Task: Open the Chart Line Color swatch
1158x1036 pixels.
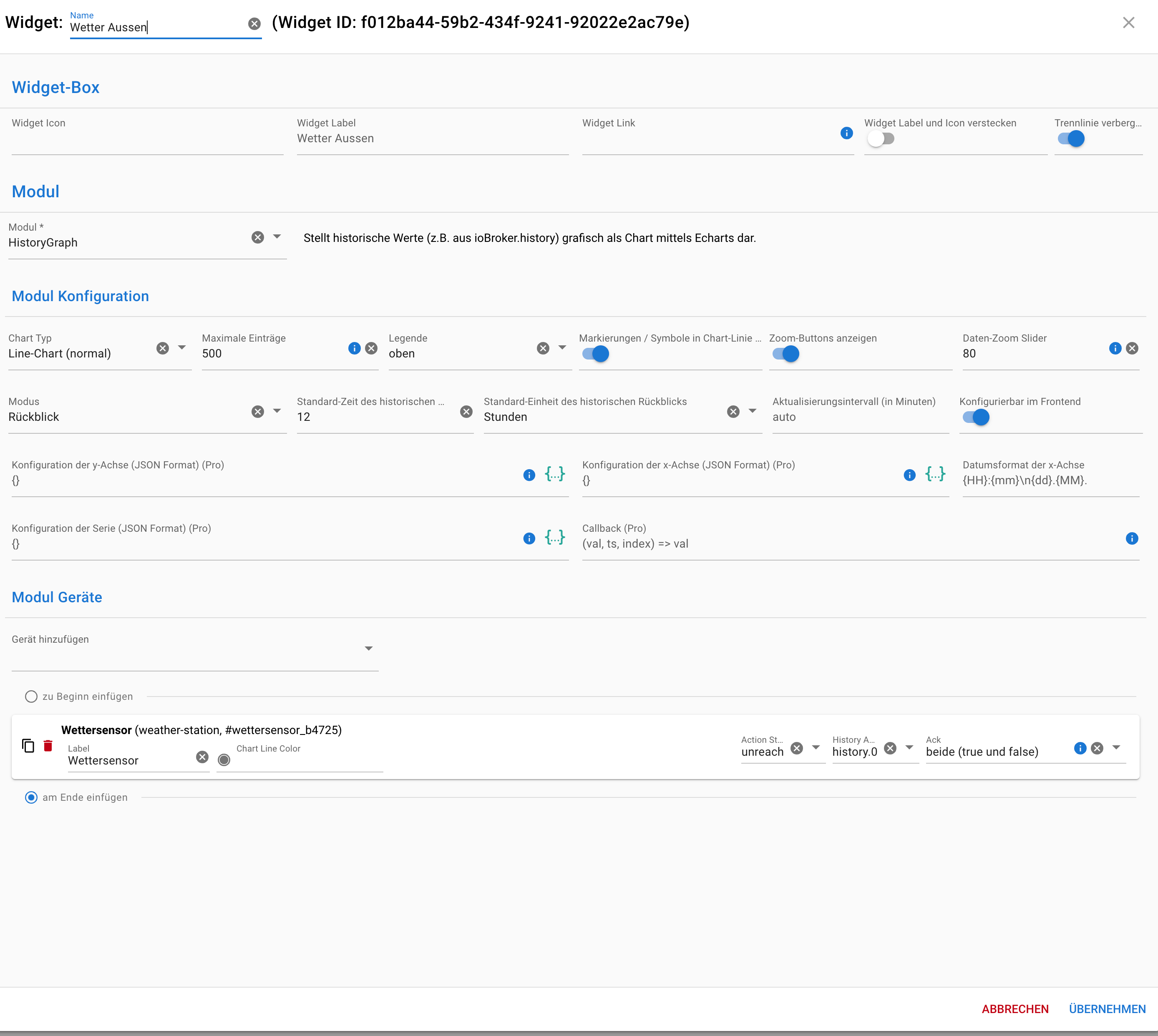Action: (224, 760)
